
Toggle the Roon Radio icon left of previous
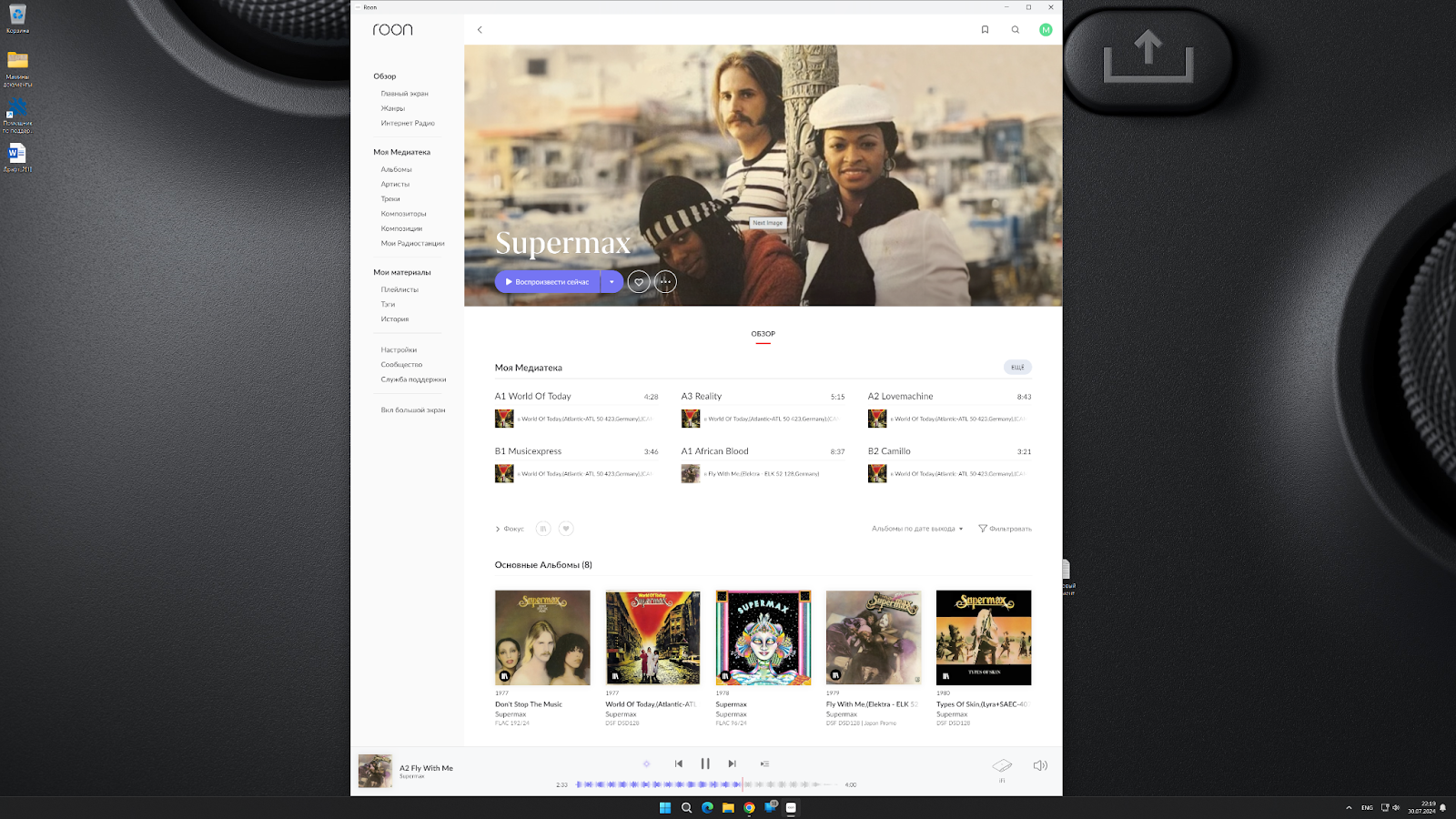[x=647, y=764]
